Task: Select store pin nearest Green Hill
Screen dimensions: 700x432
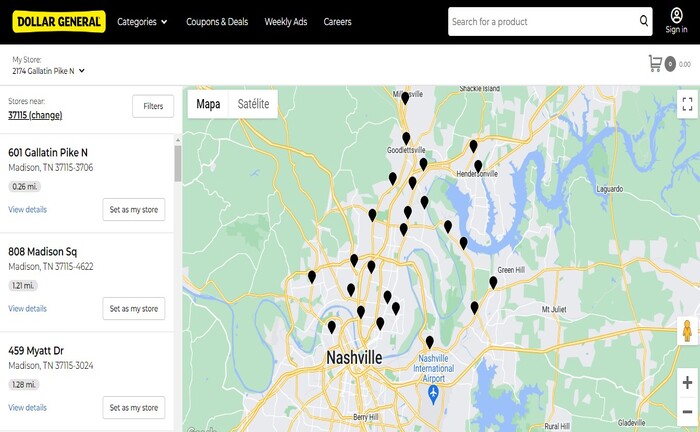Action: pos(493,282)
